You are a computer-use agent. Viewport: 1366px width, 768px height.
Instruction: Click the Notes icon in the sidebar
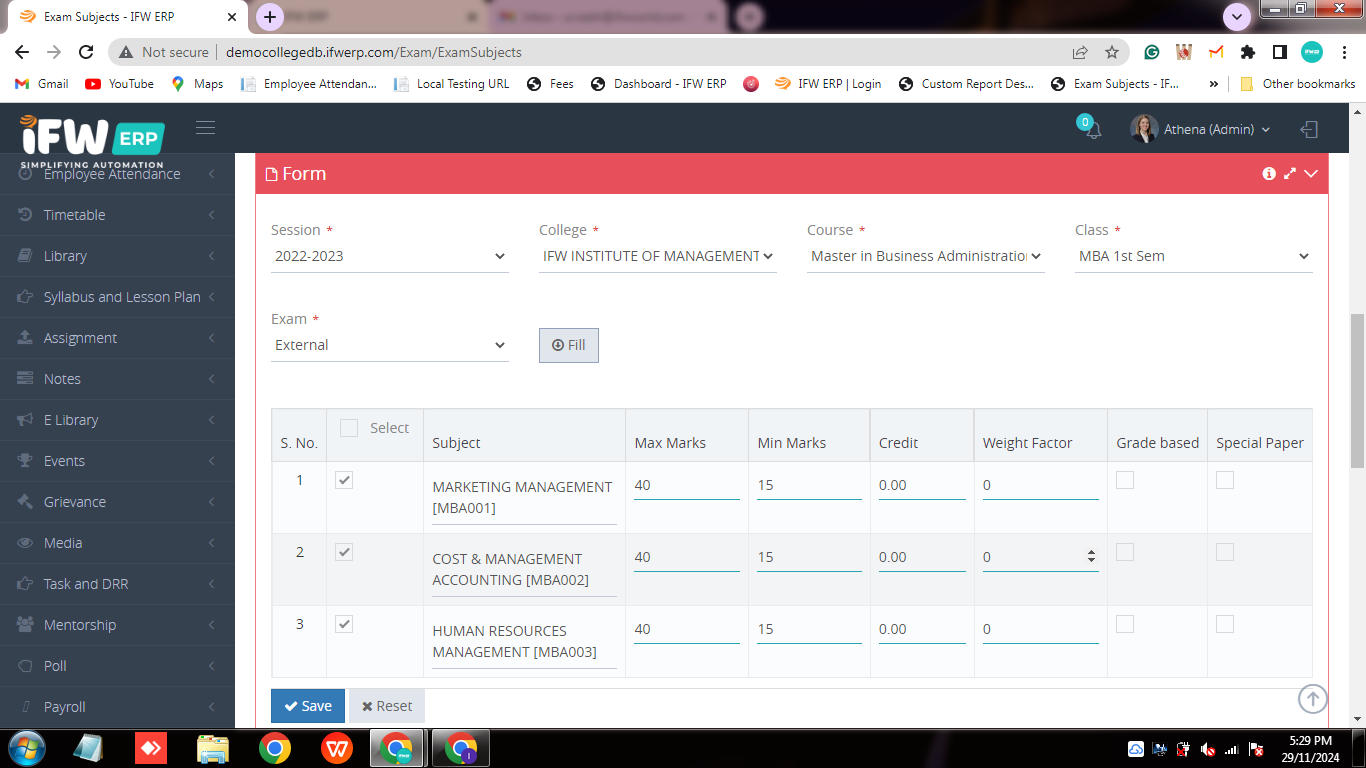coord(26,378)
